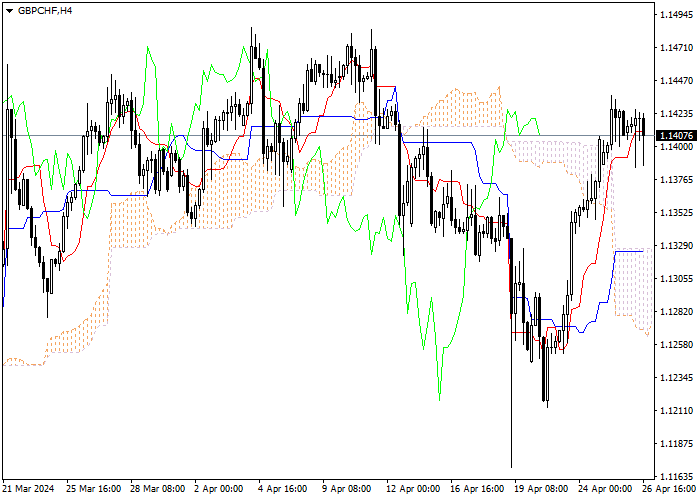Screen dimensions: 700x500
Task: Open the chart menu triangle beside GBPCHF,H4
Action: [x=9, y=11]
